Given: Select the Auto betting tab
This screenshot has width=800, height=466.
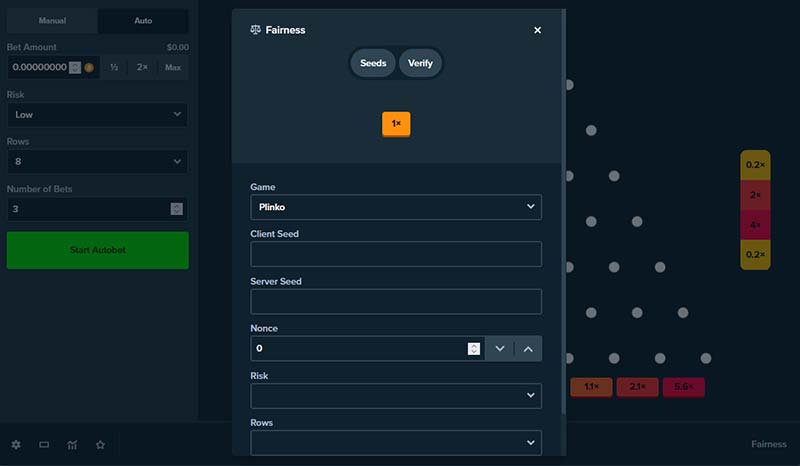Looking at the screenshot, I should (143, 21).
